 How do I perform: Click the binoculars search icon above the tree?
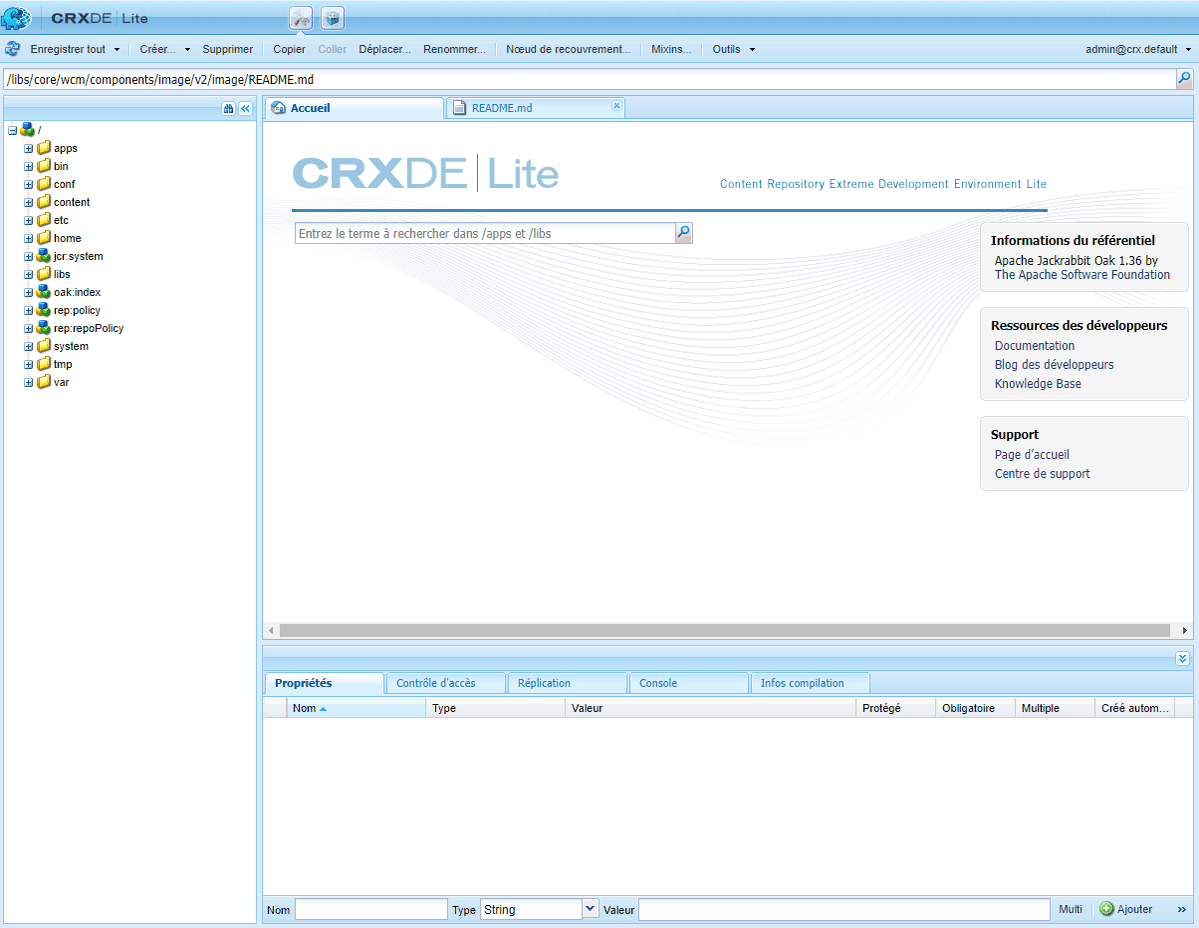[228, 108]
